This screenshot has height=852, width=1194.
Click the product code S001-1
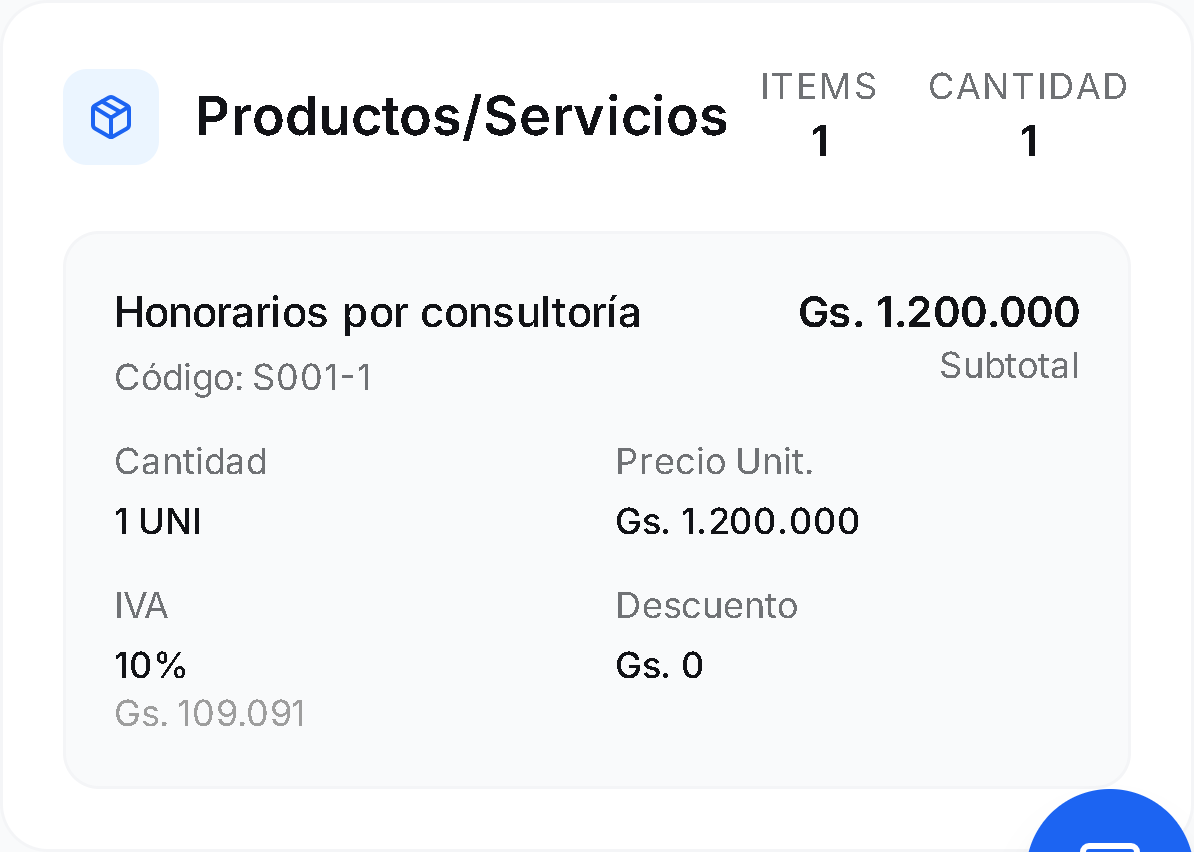click(243, 378)
